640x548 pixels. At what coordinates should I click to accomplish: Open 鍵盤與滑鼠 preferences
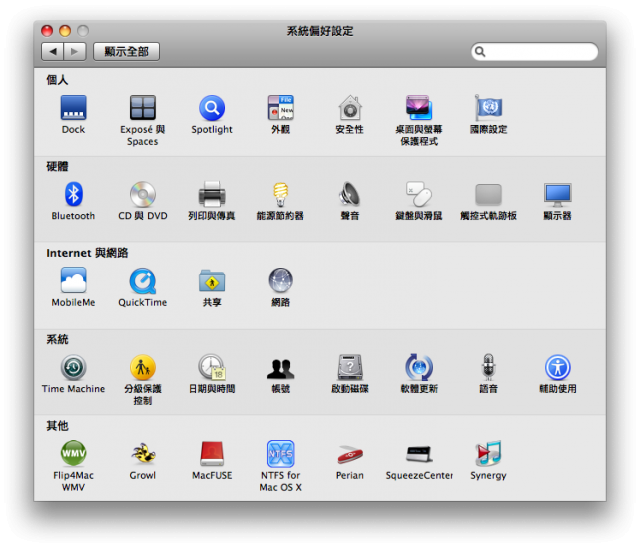click(x=419, y=194)
